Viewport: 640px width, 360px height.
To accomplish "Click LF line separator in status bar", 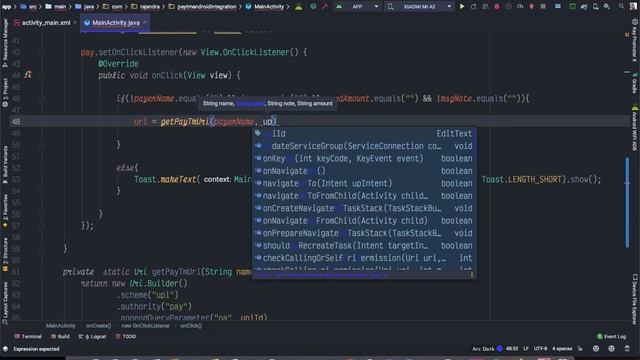I will [x=526, y=349].
